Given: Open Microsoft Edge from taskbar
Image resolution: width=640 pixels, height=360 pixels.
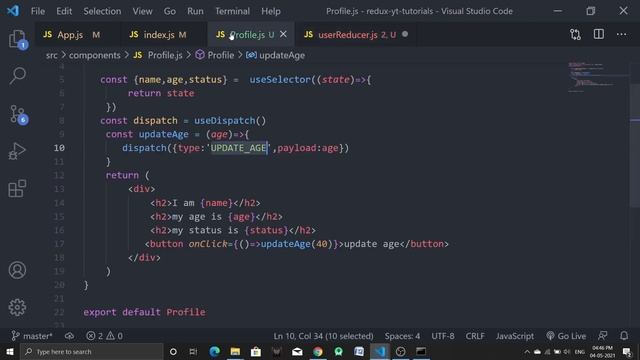Looking at the screenshot, I should 214,351.
